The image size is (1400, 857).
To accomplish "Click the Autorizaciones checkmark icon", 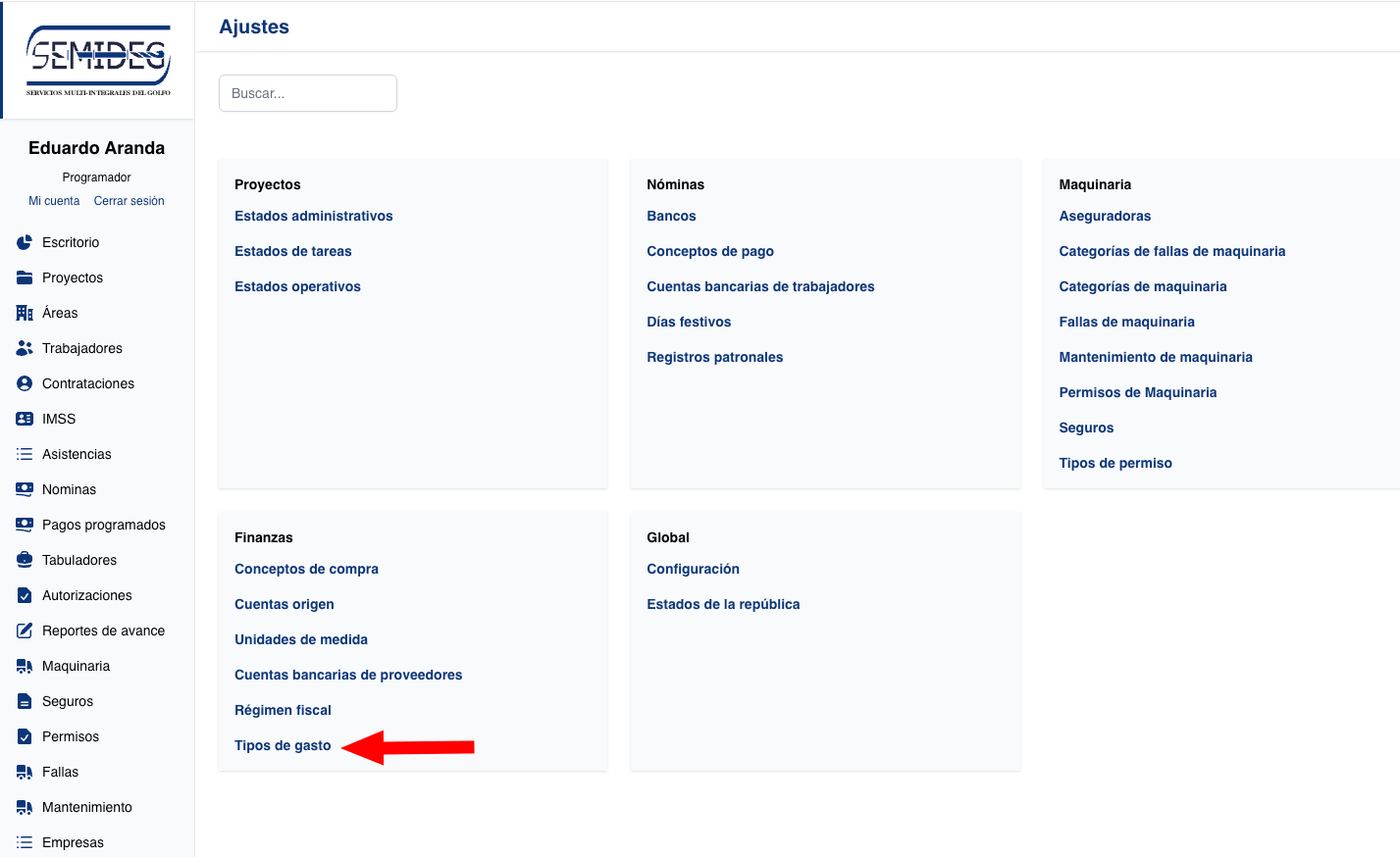I will pos(25,595).
